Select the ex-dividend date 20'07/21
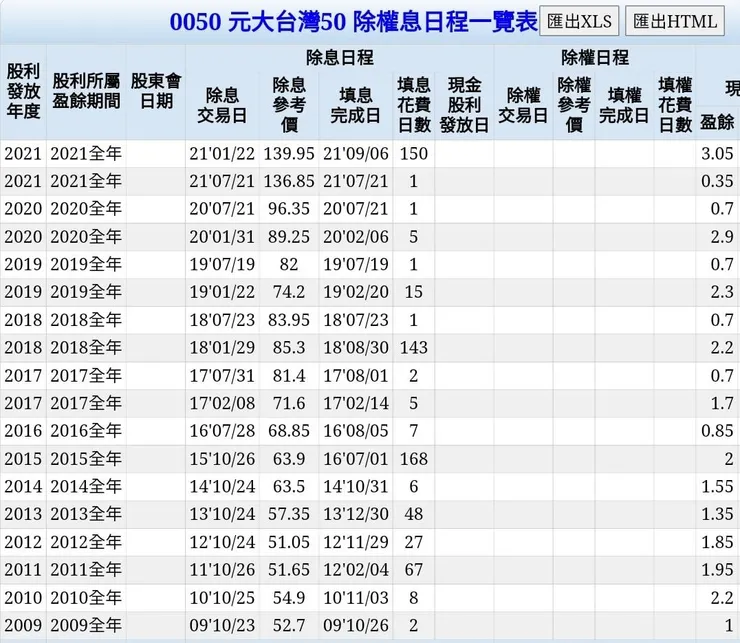The height and width of the screenshot is (643, 740). point(222,209)
